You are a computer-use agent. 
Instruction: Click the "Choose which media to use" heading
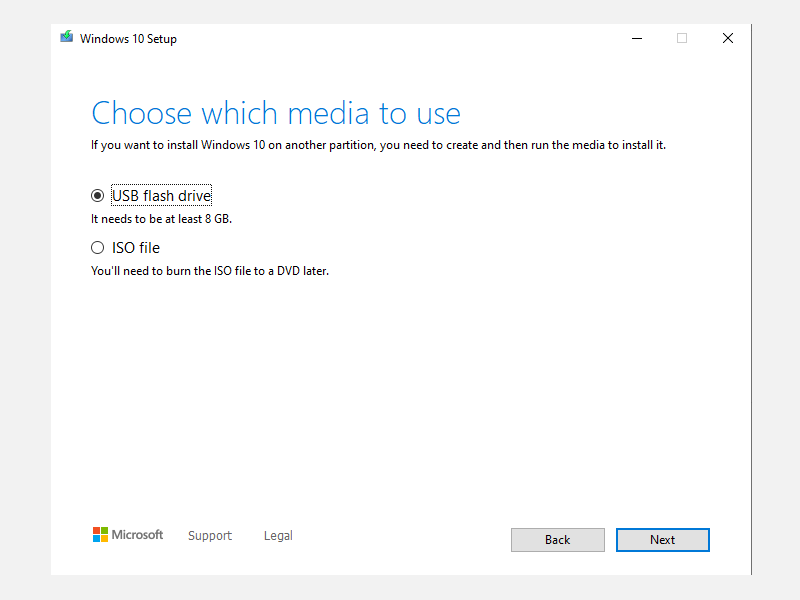276,113
